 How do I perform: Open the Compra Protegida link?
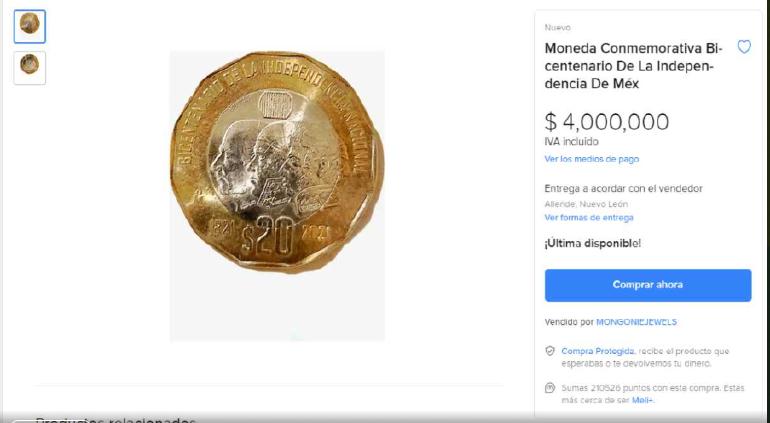[x=598, y=351]
